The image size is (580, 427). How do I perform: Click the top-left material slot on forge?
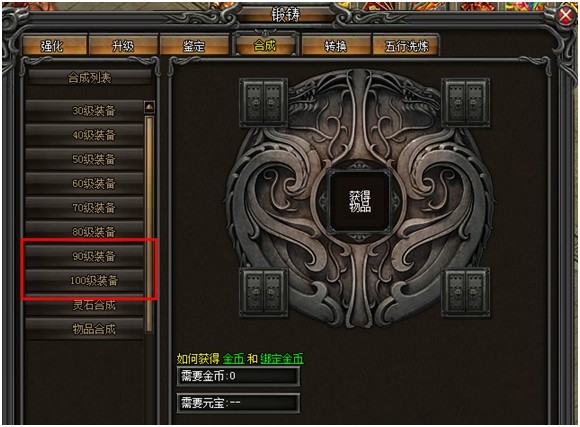(263, 102)
